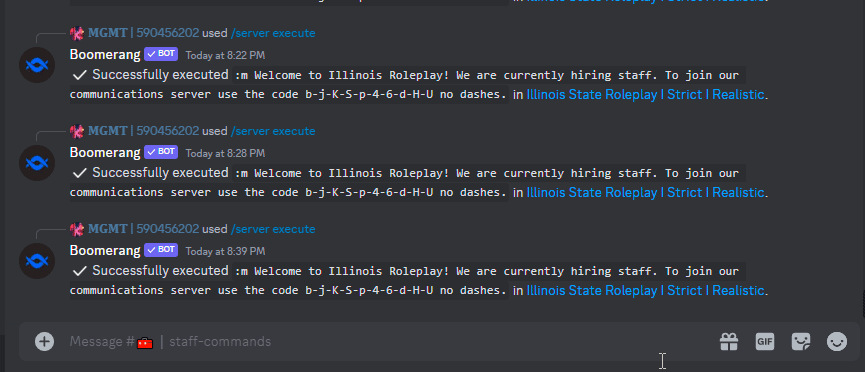Screen dimensions: 865x372
Task: Click the timestamp Today at 8:22 PM
Action: coord(225,55)
